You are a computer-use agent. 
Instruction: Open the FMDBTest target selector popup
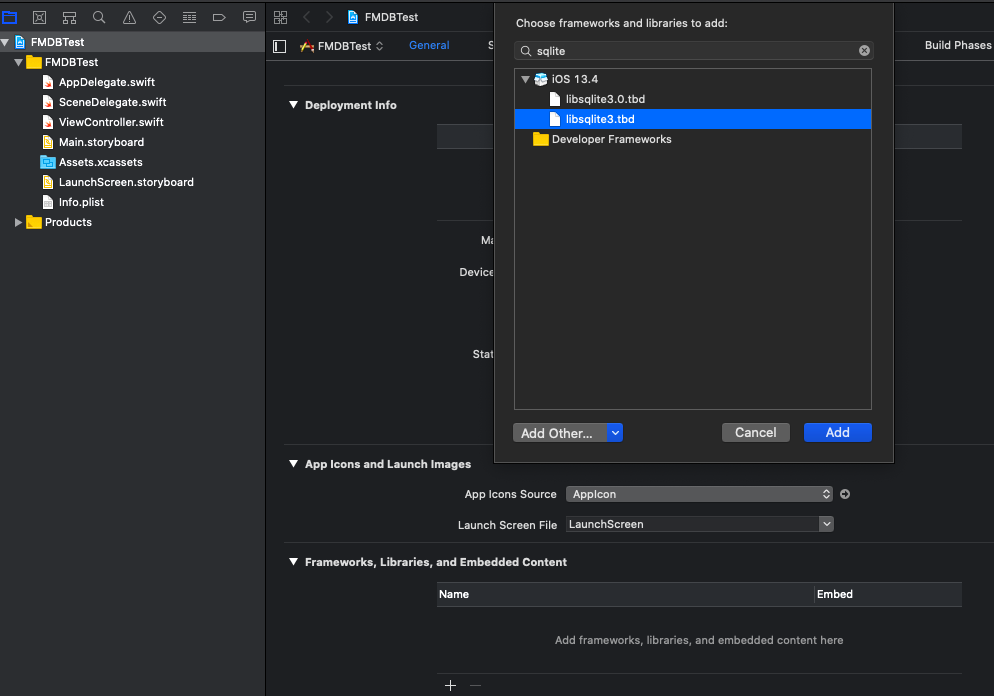[342, 46]
